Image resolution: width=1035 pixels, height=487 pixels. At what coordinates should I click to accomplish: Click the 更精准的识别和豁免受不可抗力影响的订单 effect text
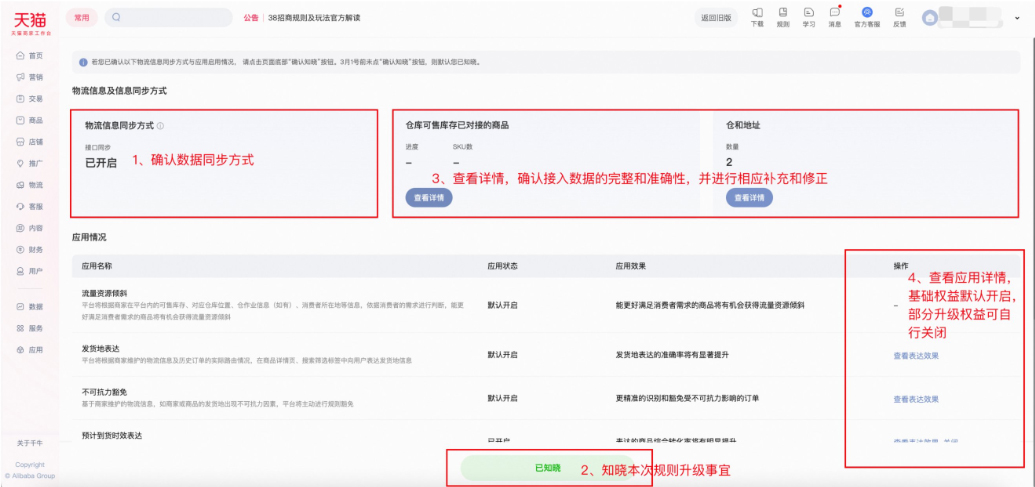(687, 398)
